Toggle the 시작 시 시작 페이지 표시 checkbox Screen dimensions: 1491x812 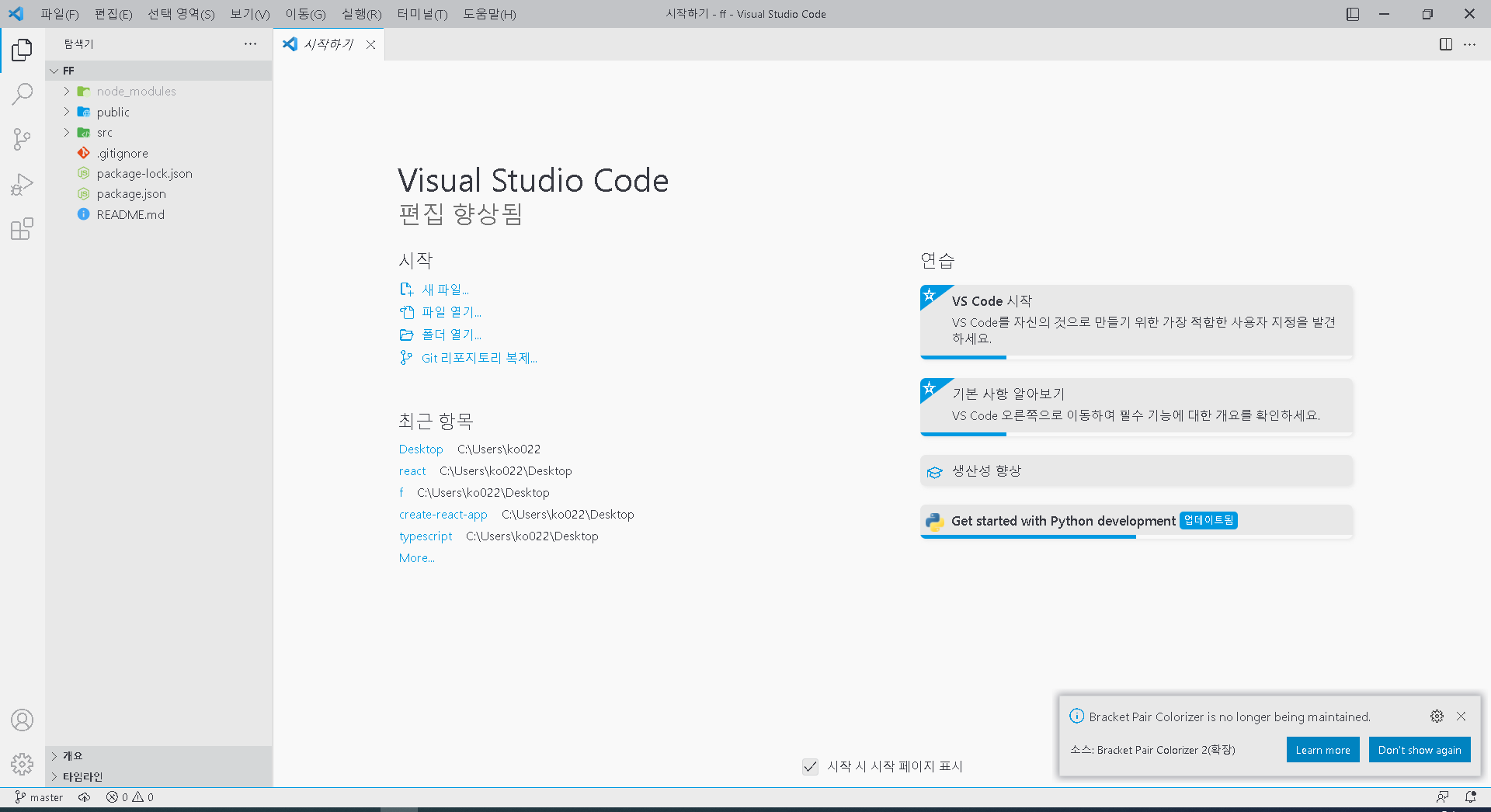pyautogui.click(x=810, y=767)
